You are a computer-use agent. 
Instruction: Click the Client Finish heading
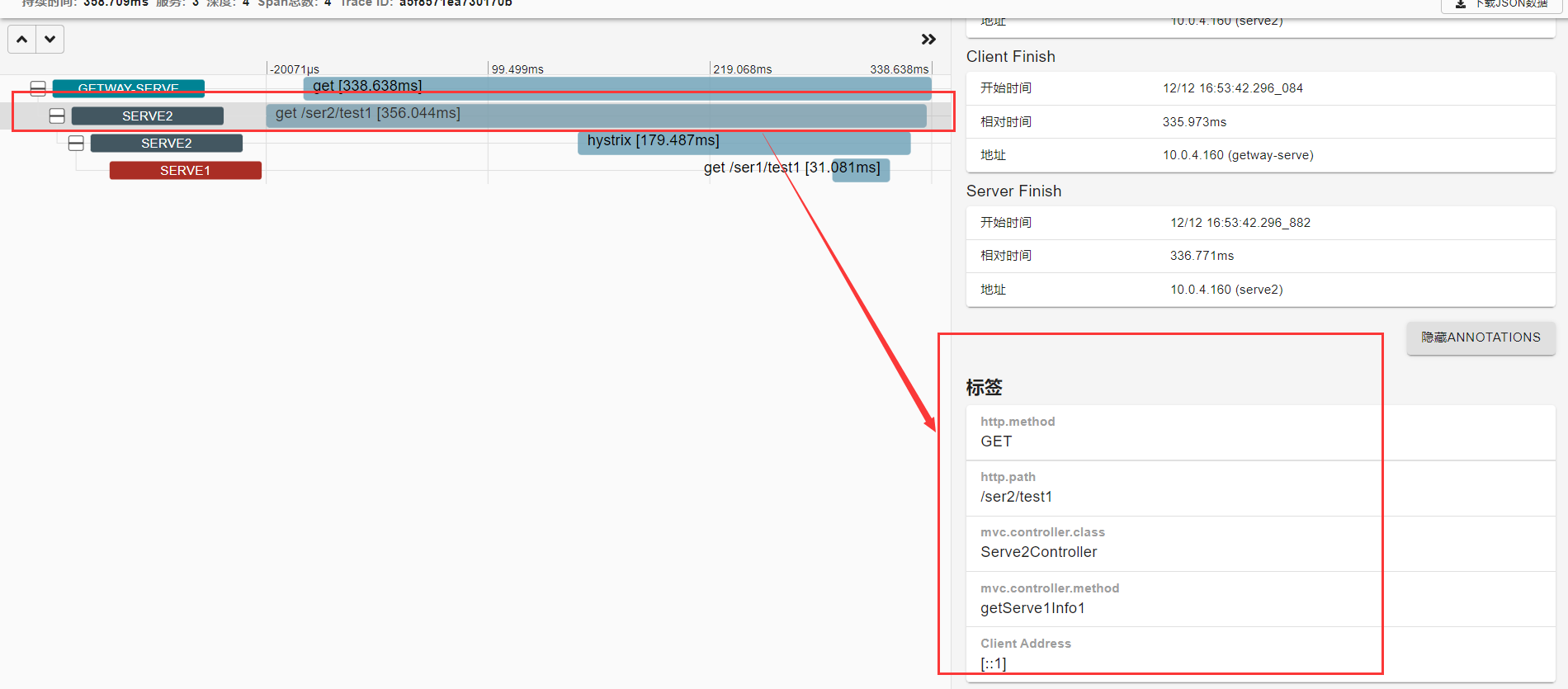click(1010, 56)
